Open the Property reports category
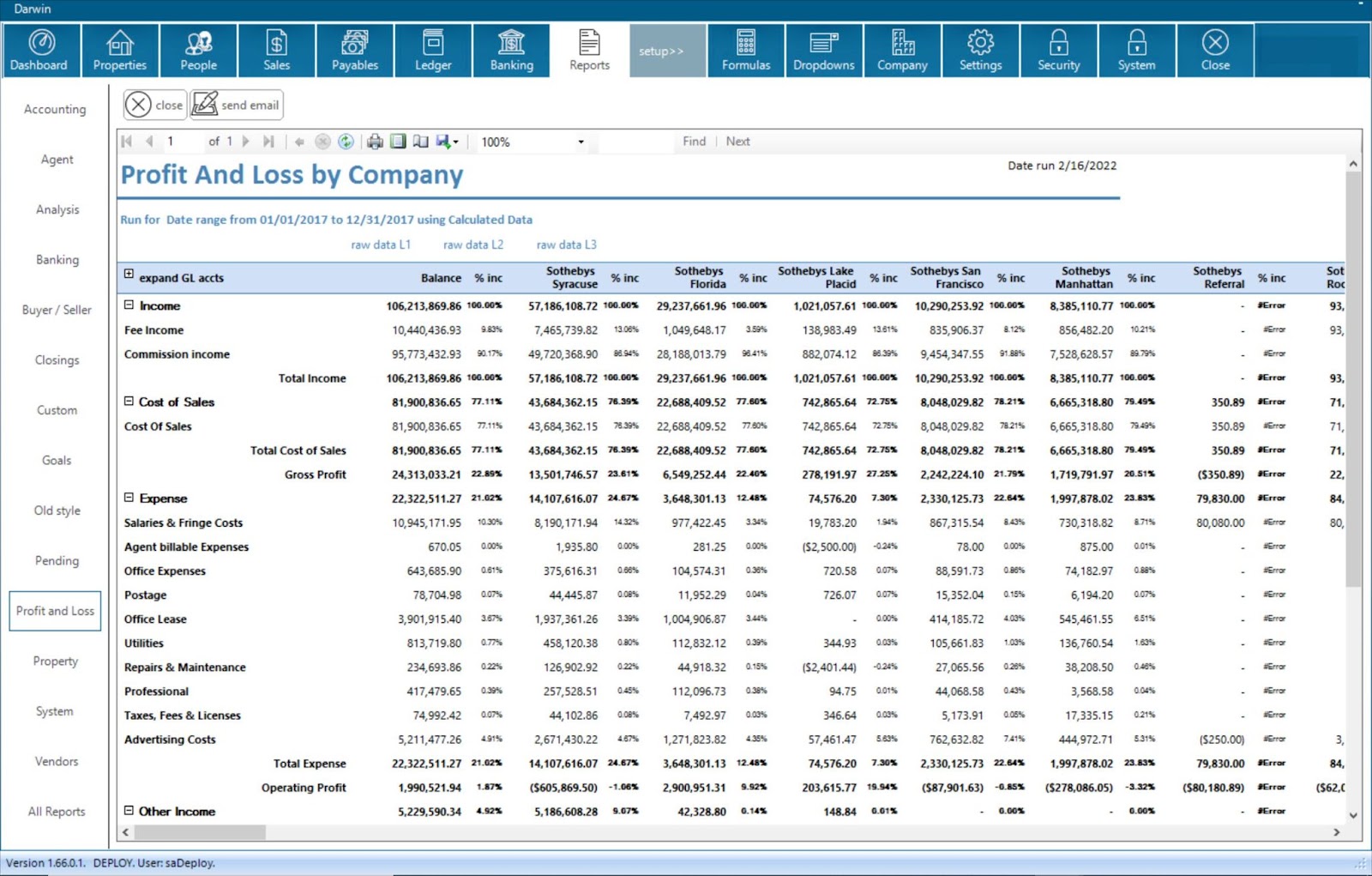The width and height of the screenshot is (1372, 876). pos(55,662)
